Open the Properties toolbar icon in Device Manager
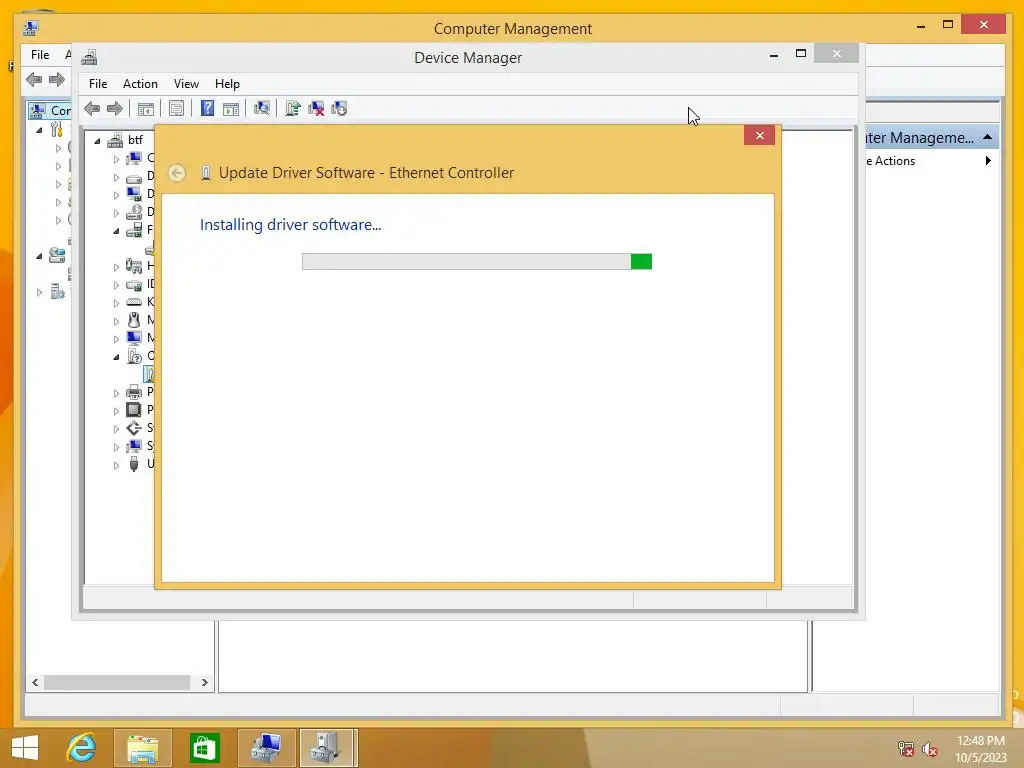This screenshot has height=768, width=1024. (x=176, y=108)
